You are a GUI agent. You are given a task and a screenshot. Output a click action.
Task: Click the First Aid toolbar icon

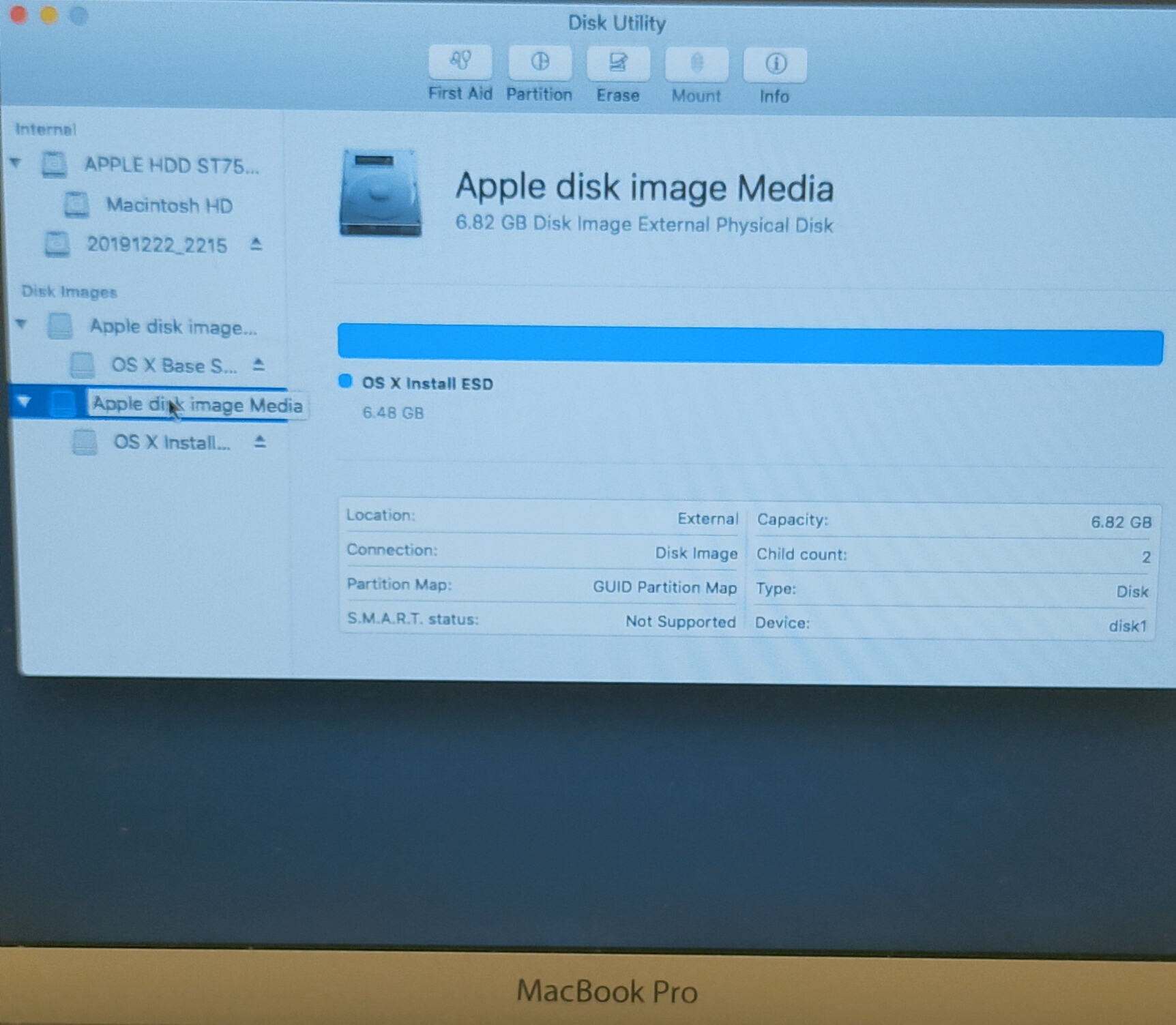point(460,63)
